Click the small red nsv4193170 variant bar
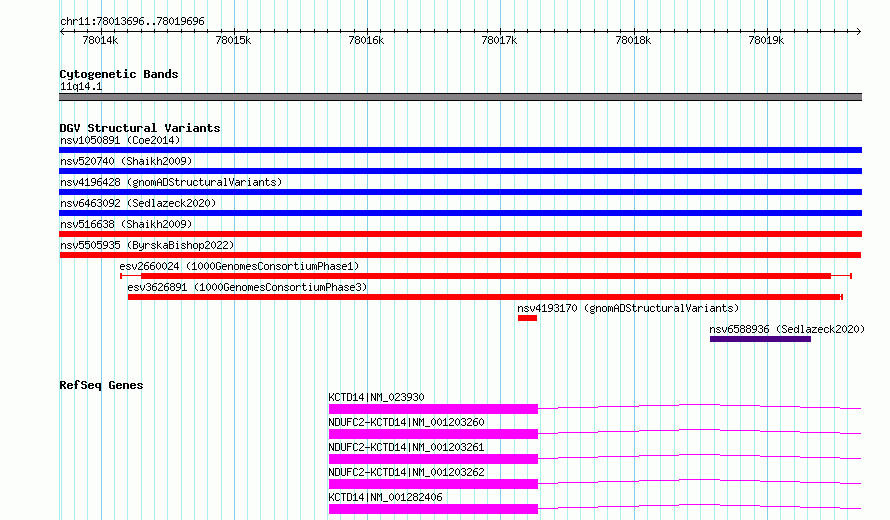The width and height of the screenshot is (890, 520). 527,318
